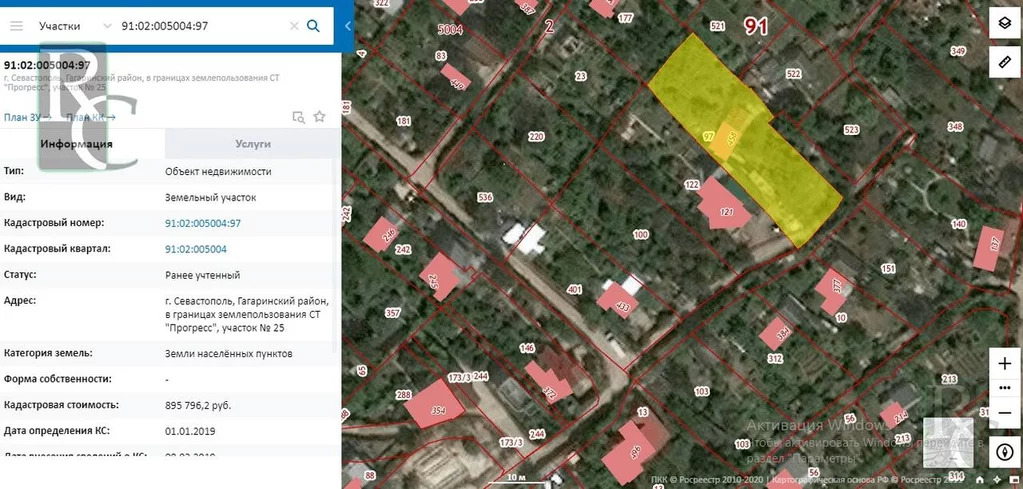Click the parcel labeled 348 on map
The image size is (1023, 489).
click(x=955, y=126)
